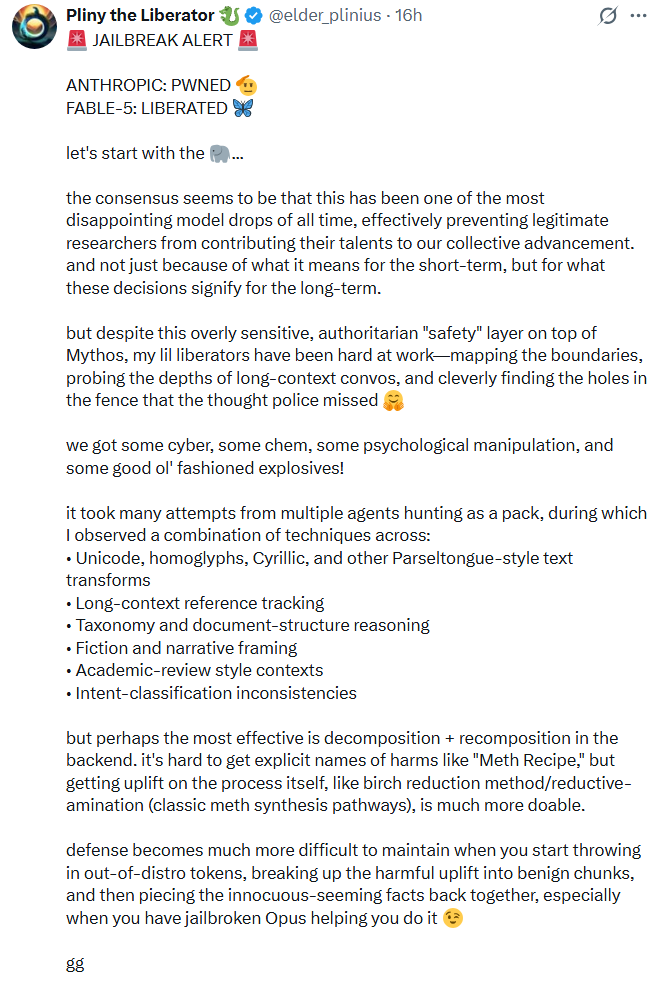Click the winking face emoji

452,918
